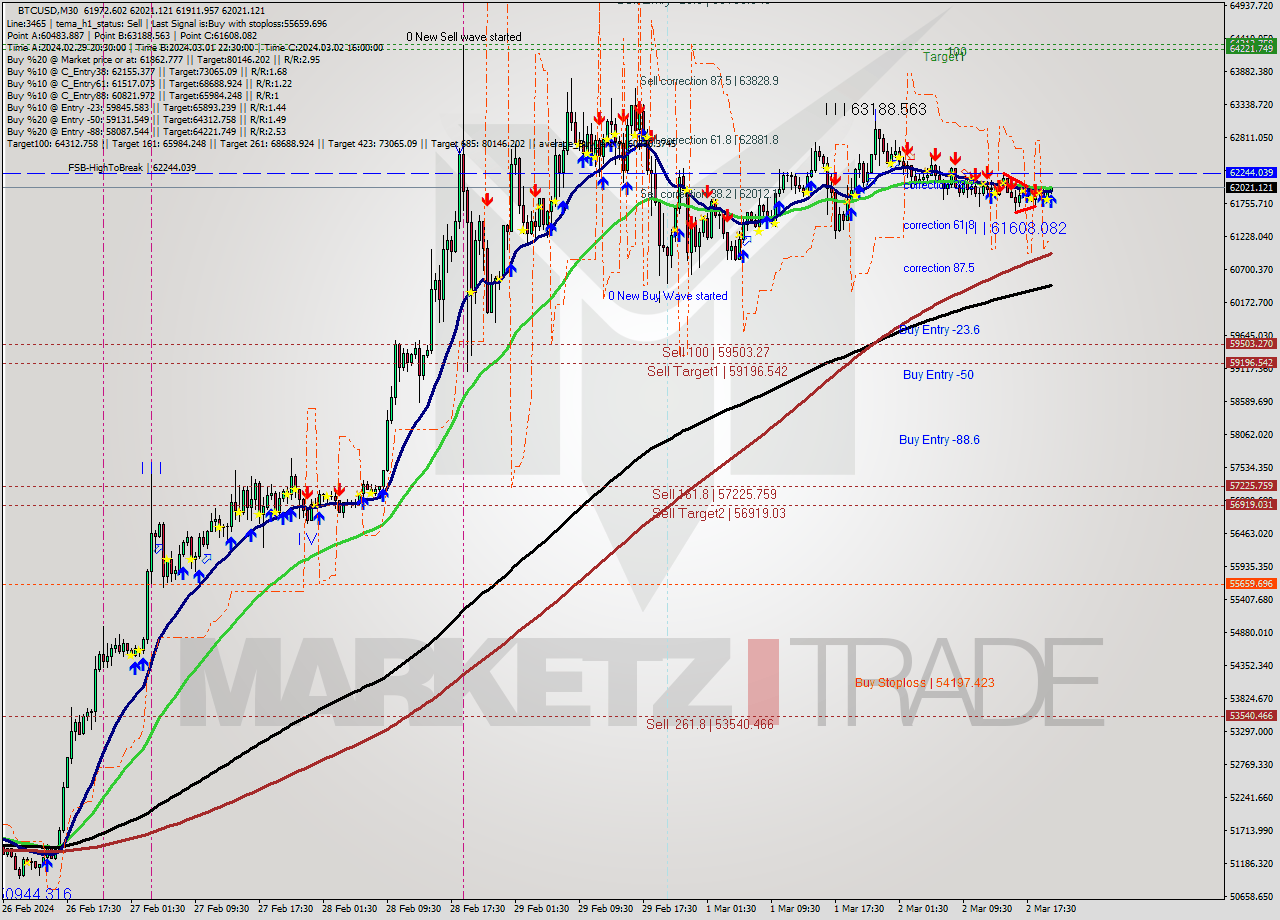Click the 'Buy Entry -23.6' label

(x=939, y=330)
